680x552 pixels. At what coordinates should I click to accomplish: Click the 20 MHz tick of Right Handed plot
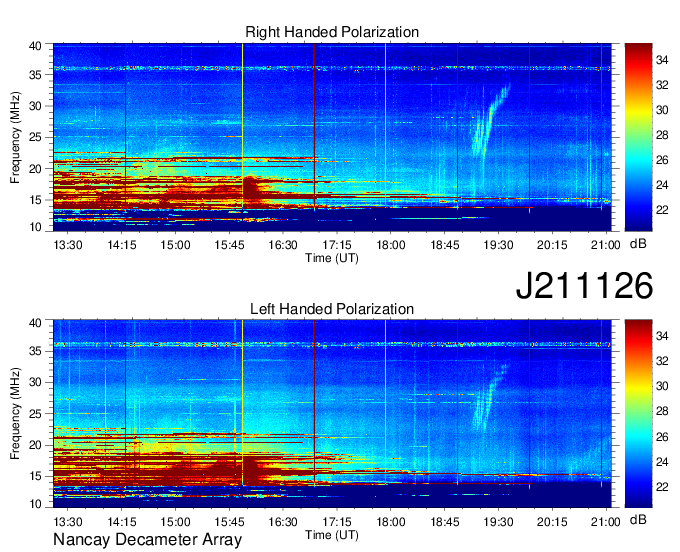[x=36, y=169]
